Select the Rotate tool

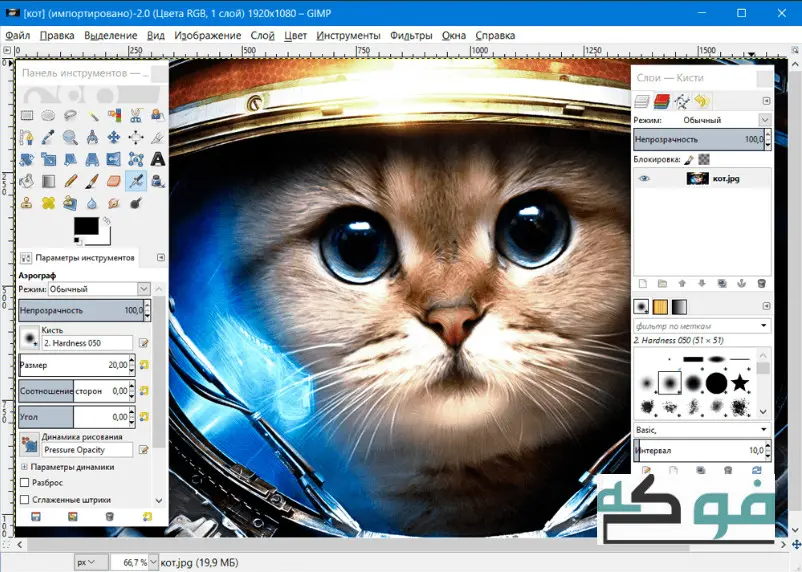pyautogui.click(x=27, y=159)
